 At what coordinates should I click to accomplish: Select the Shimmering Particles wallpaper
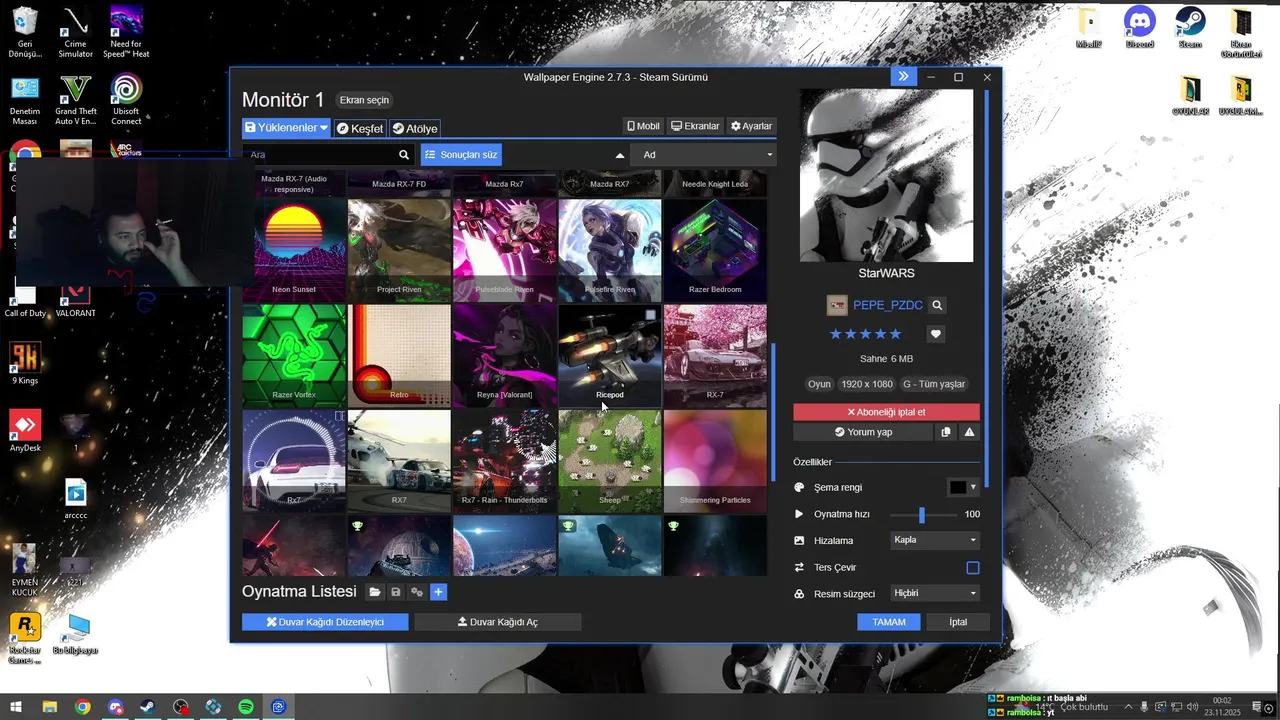click(x=715, y=460)
